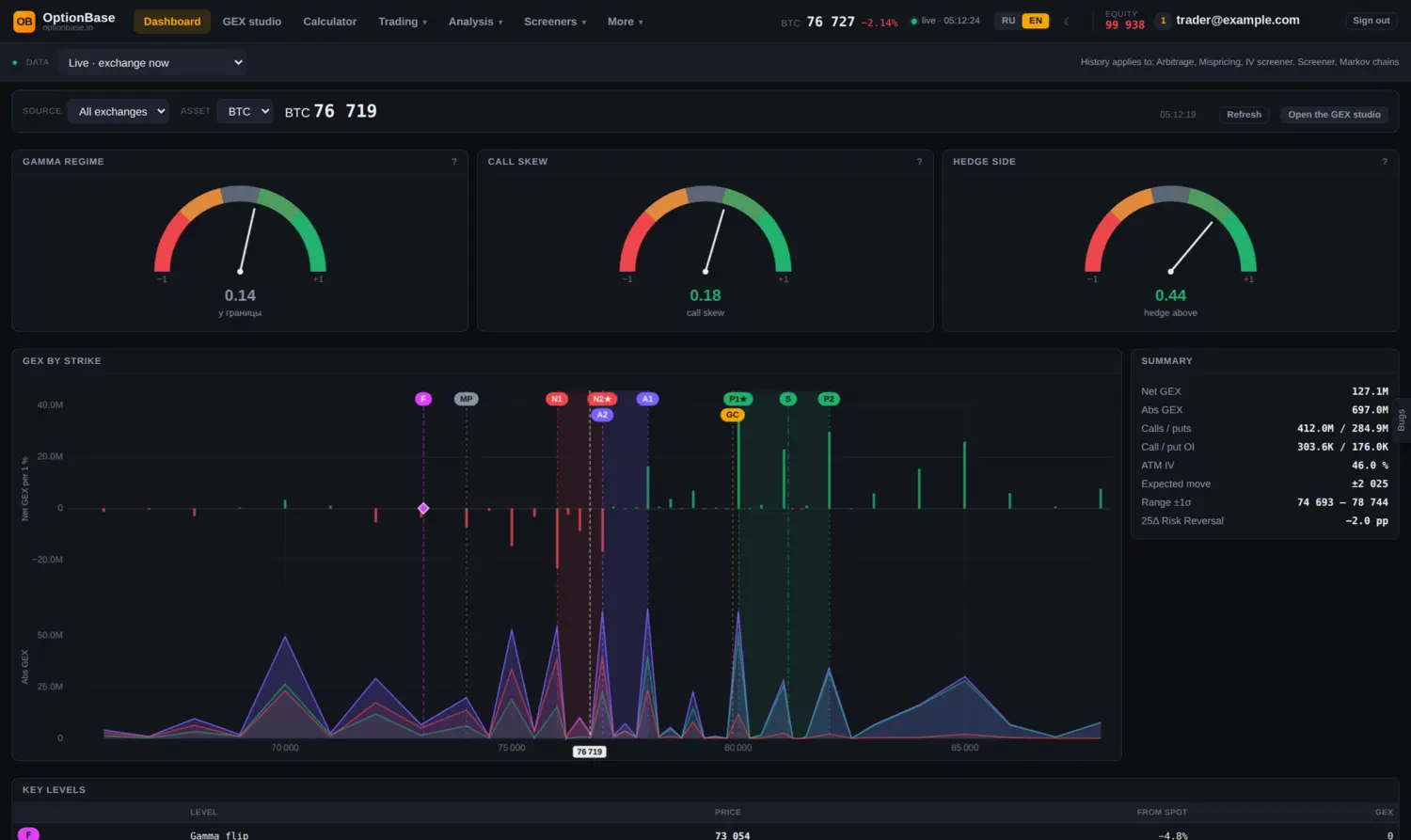Click the Refresh button
1411x840 pixels.
(x=1244, y=115)
